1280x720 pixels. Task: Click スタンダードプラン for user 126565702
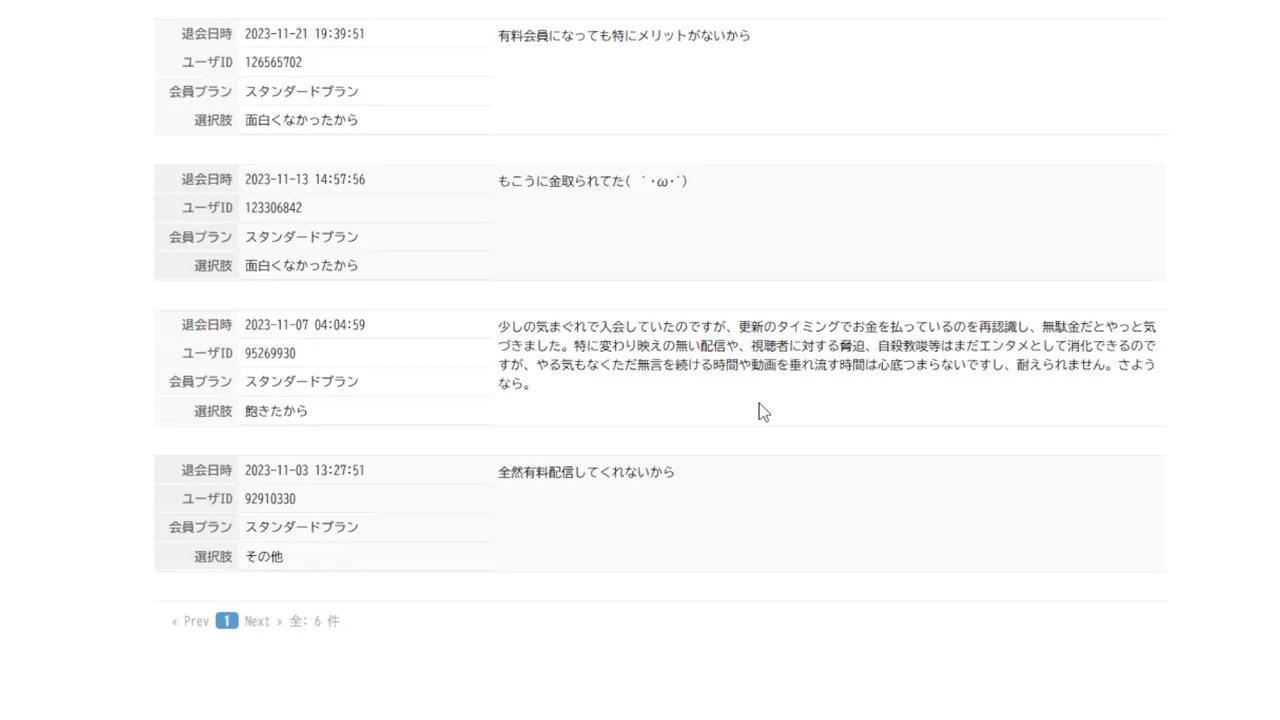302,91
